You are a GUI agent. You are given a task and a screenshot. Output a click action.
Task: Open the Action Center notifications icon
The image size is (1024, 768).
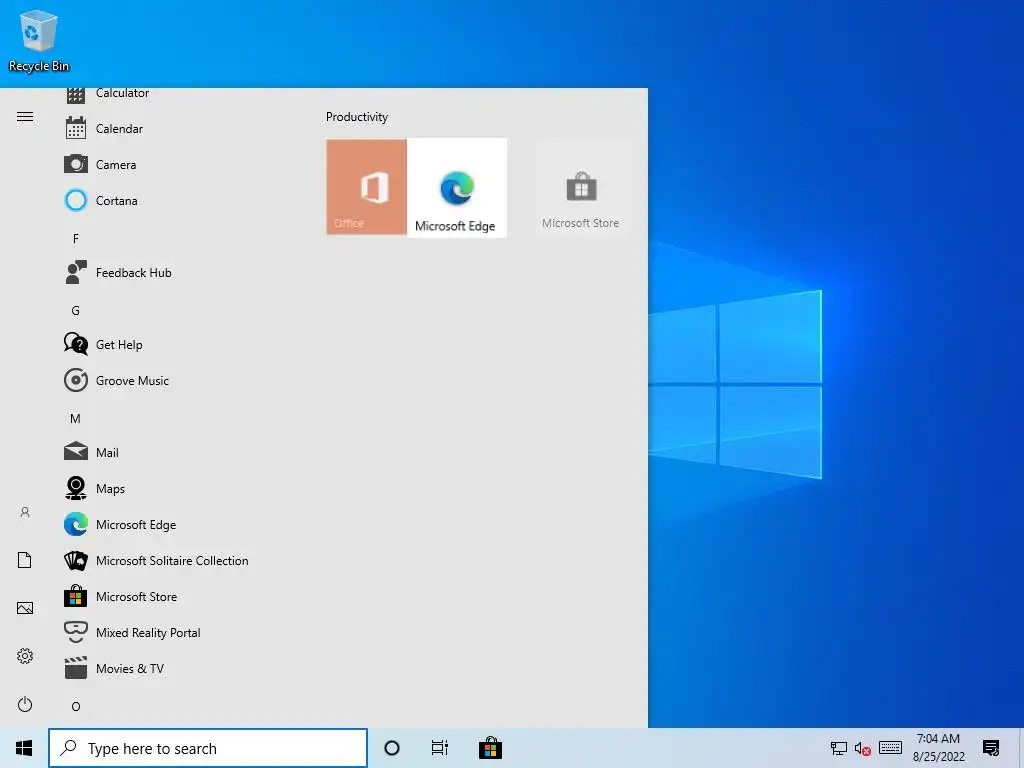coord(991,748)
